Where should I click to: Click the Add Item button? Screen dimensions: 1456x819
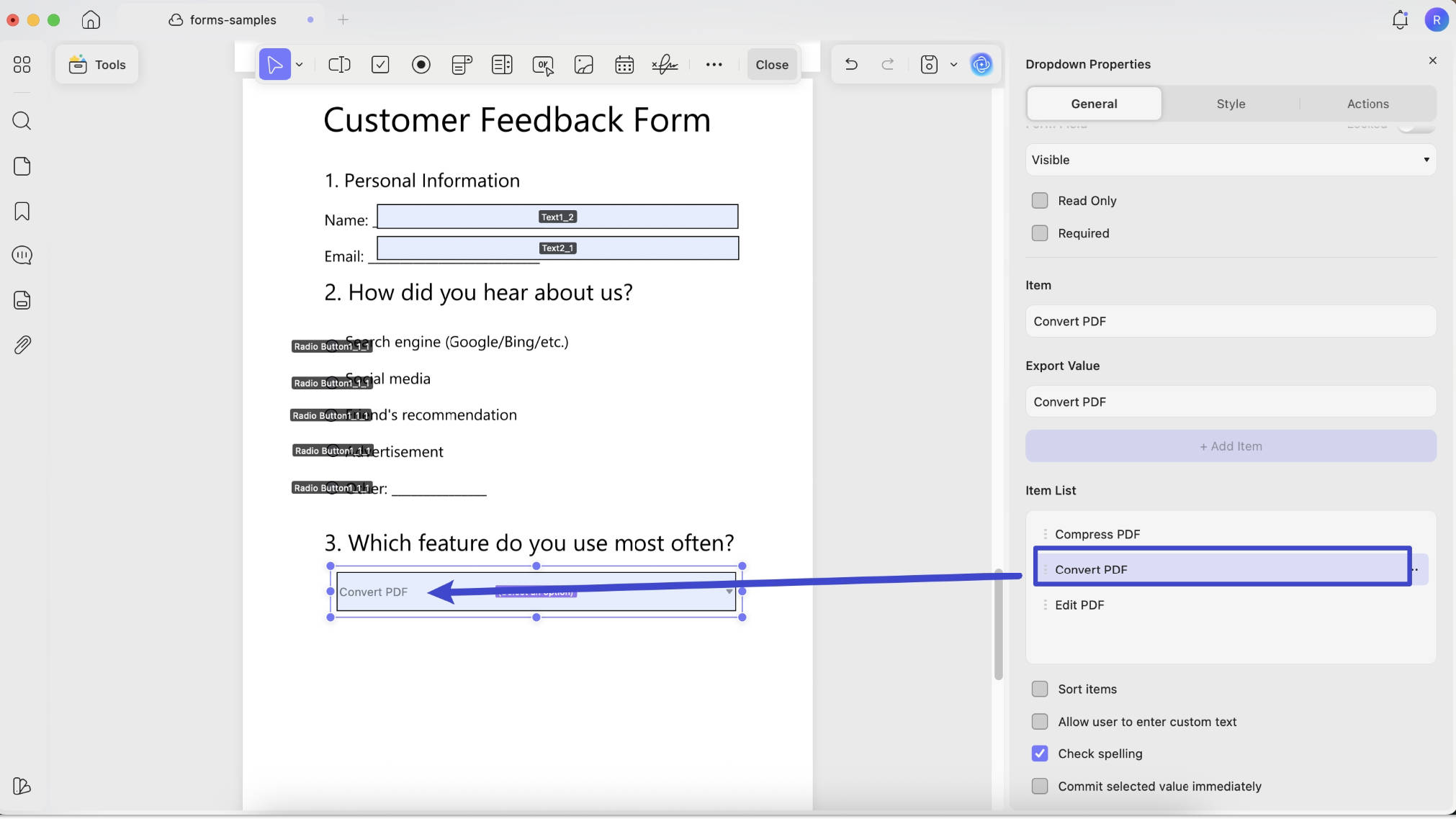[1231, 446]
